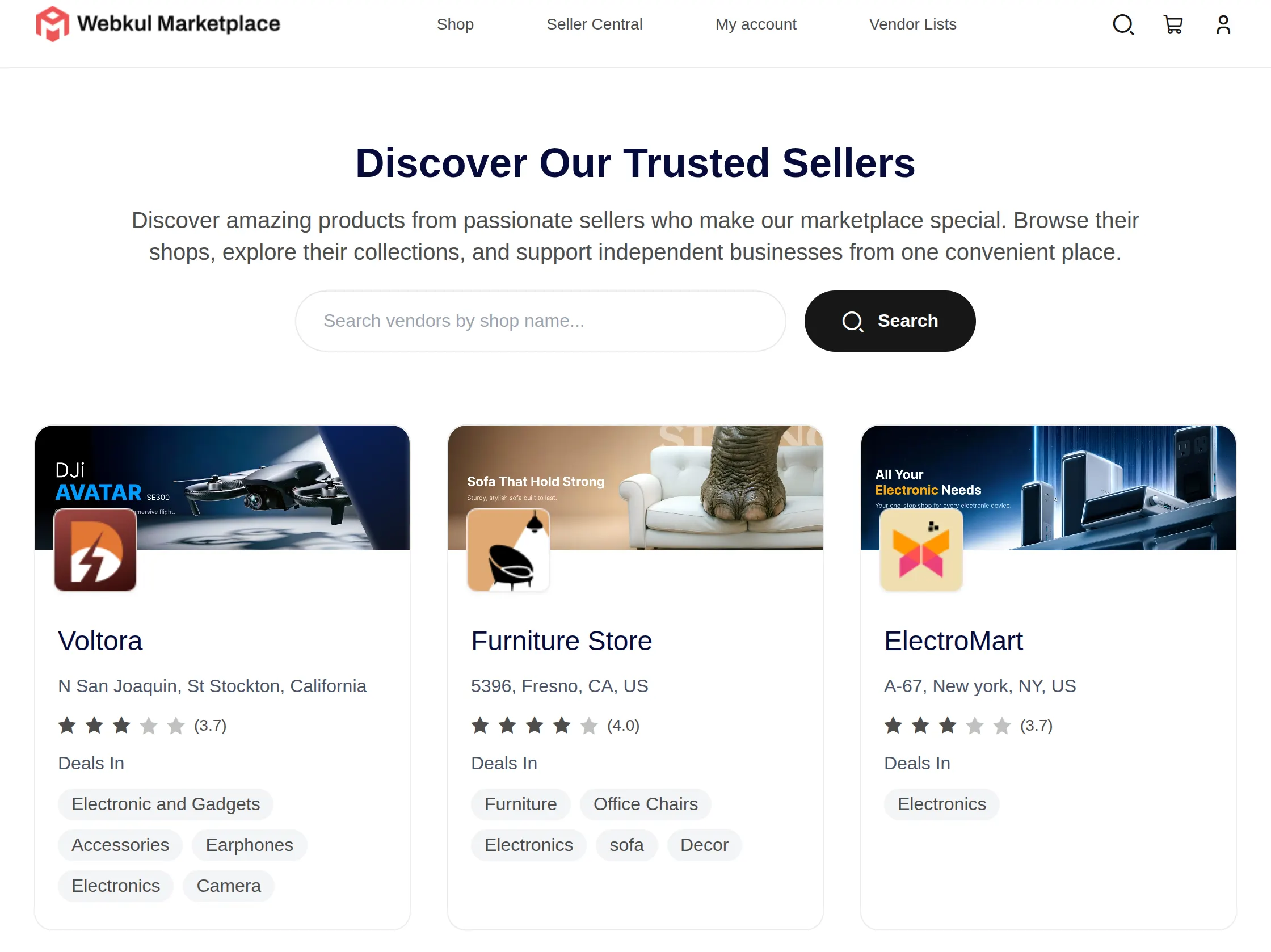
Task: Open the shopping cart icon
Action: [x=1173, y=25]
